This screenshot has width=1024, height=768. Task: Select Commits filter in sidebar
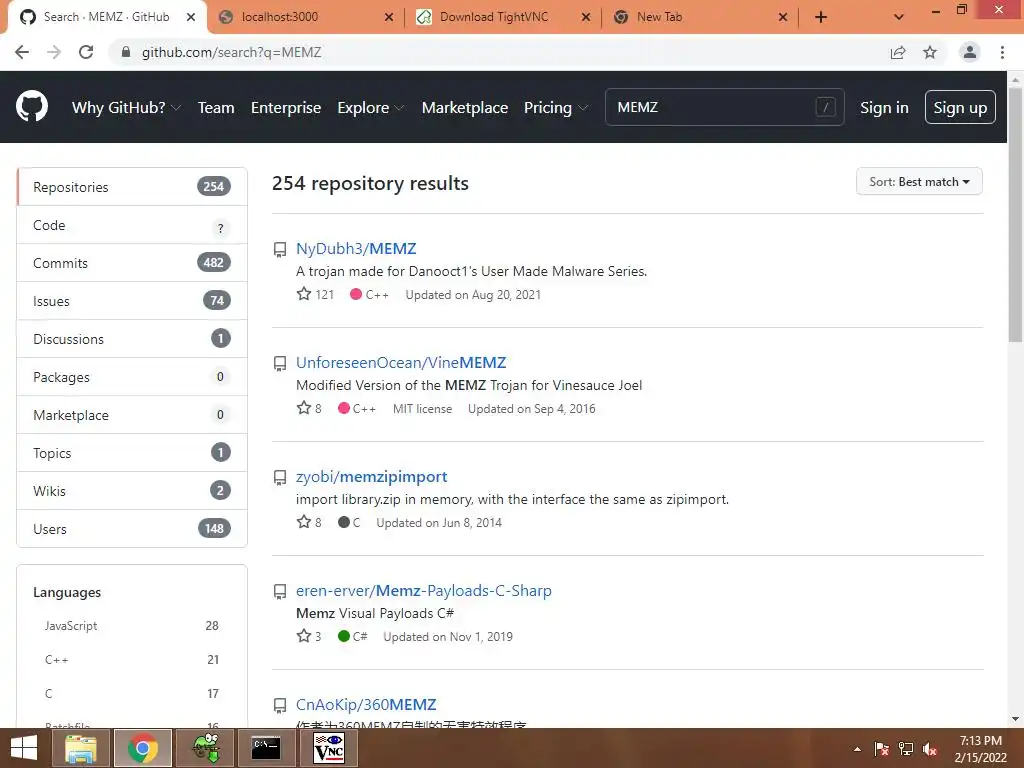(132, 263)
